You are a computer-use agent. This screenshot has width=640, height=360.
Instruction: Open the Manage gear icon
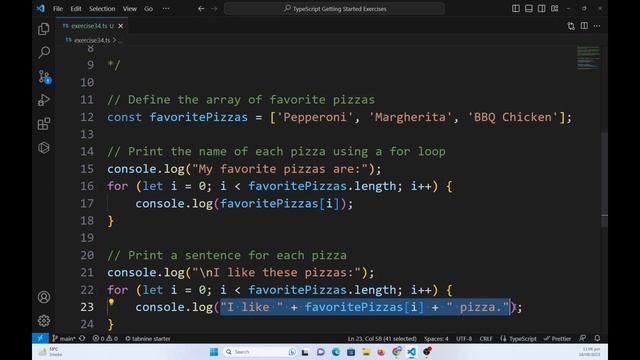pos(44,321)
